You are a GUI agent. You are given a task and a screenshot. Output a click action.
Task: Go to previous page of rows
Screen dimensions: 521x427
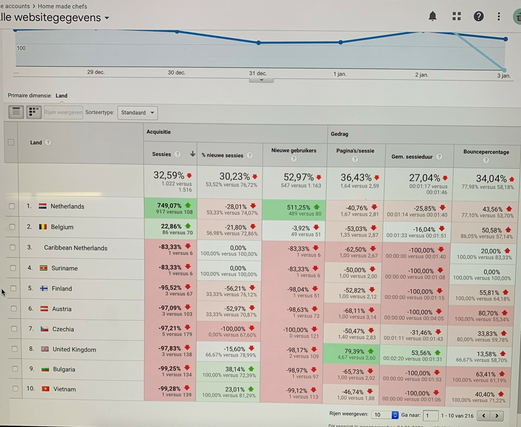(483, 416)
